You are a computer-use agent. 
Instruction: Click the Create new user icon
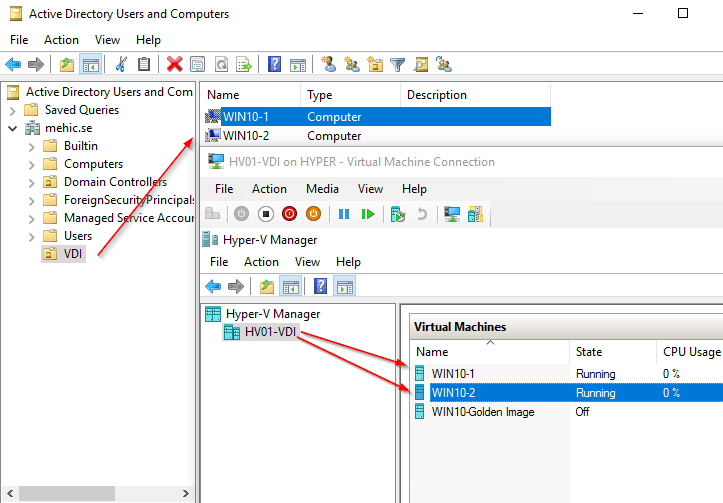(328, 65)
